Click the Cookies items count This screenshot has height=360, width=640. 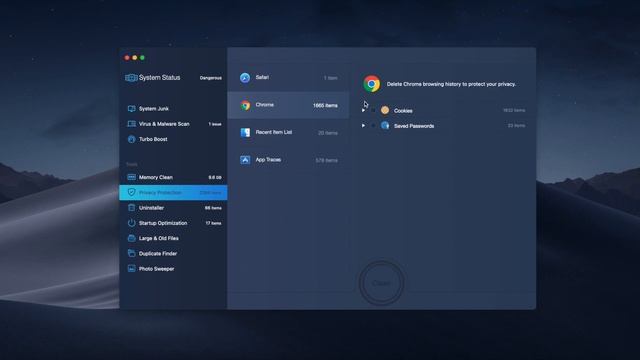[514, 110]
